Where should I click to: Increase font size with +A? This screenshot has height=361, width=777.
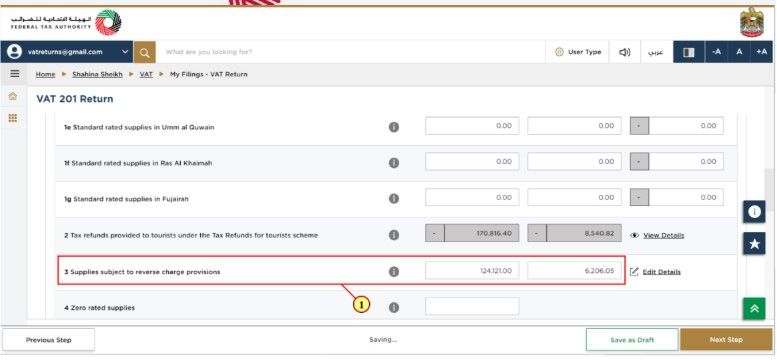(x=762, y=52)
